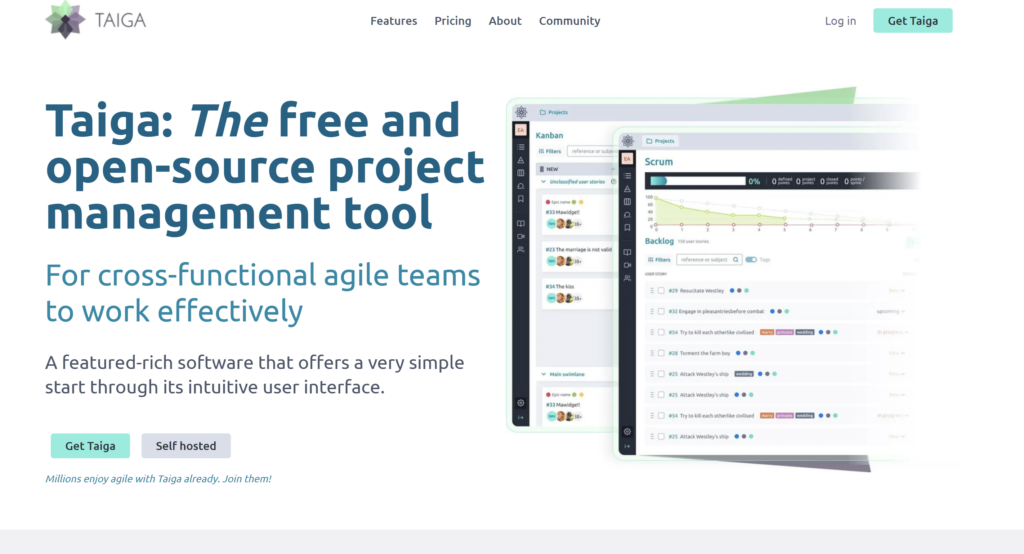
Task: Click the EA avatar in the Scrum sidebar
Action: click(x=627, y=159)
